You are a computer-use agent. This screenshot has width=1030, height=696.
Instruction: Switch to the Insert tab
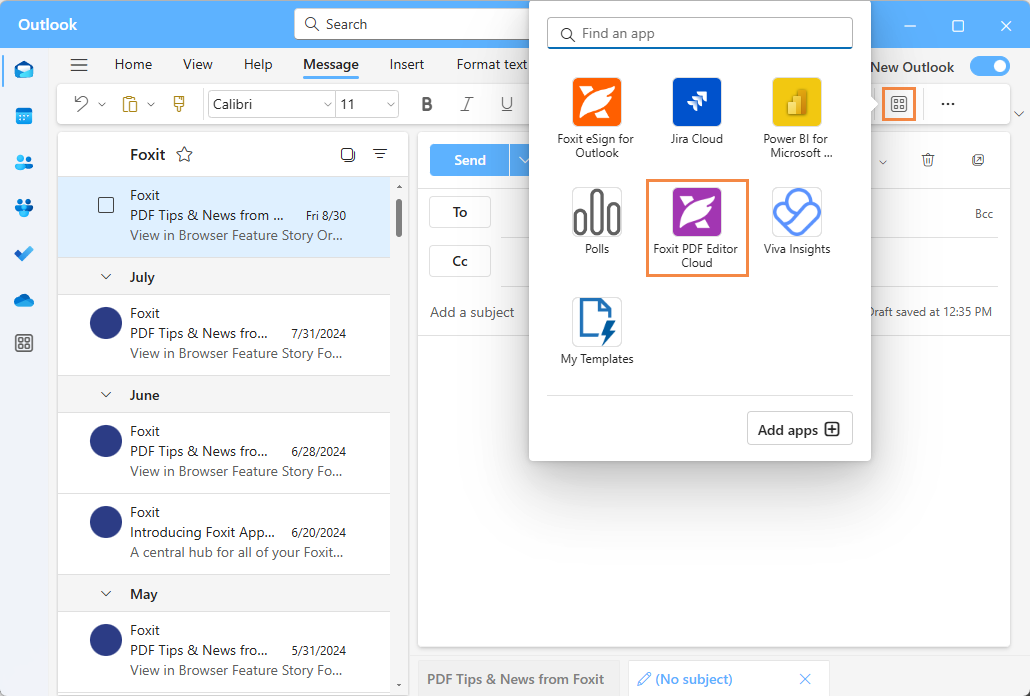(406, 64)
